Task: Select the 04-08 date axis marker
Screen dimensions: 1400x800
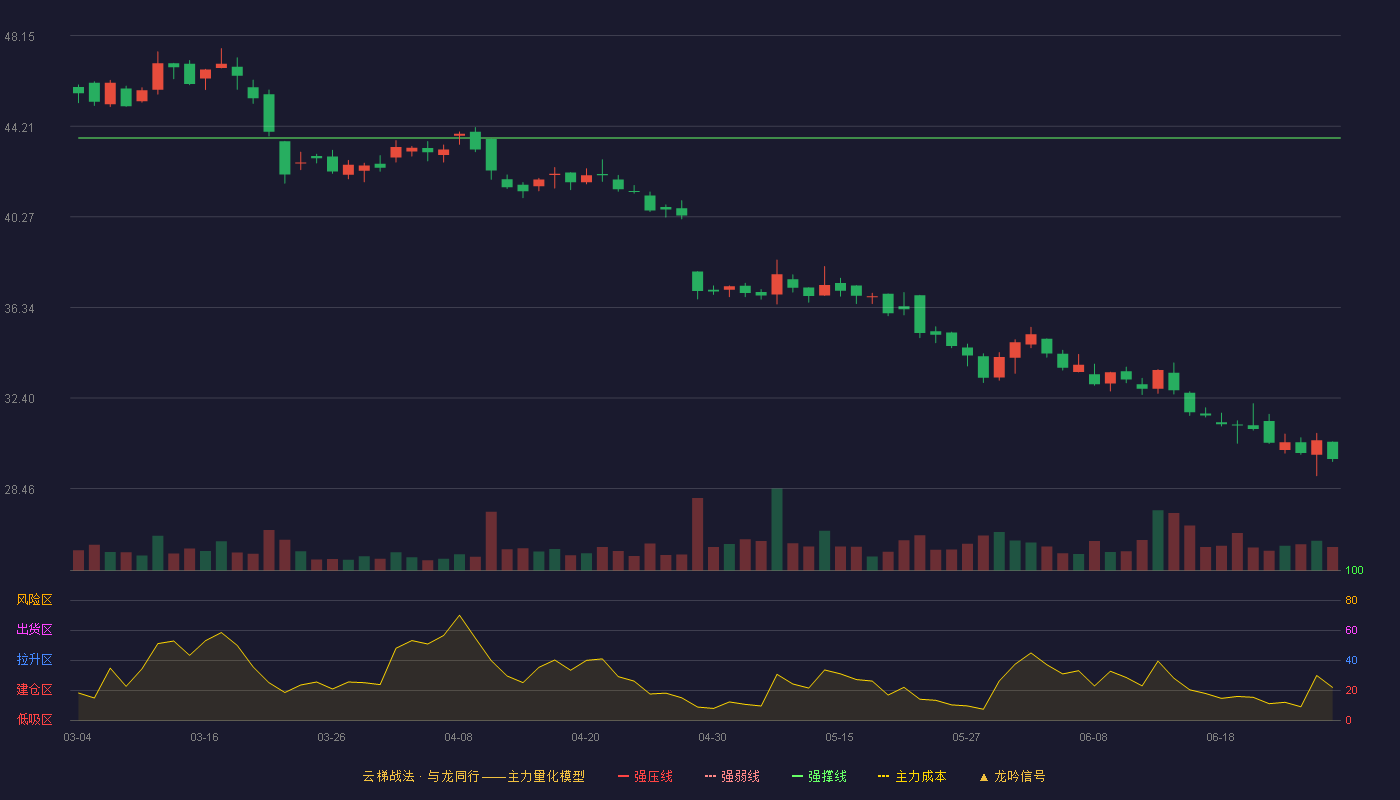Action: 459,737
